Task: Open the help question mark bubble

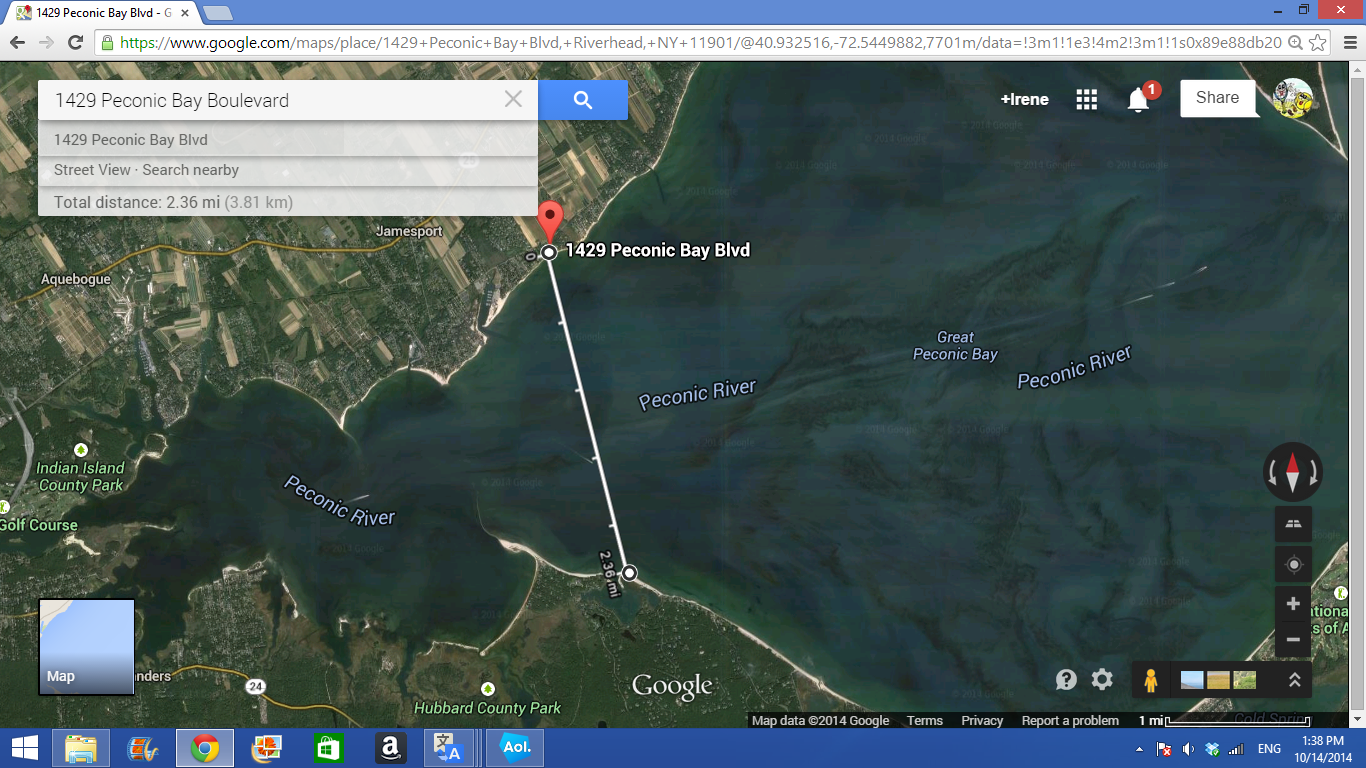Action: tap(1066, 680)
